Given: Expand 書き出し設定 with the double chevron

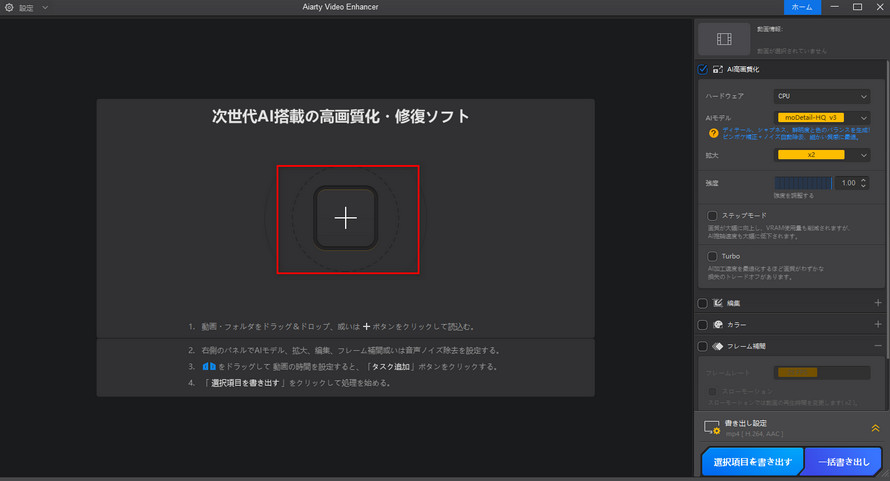Looking at the screenshot, I should pyautogui.click(x=875, y=428).
